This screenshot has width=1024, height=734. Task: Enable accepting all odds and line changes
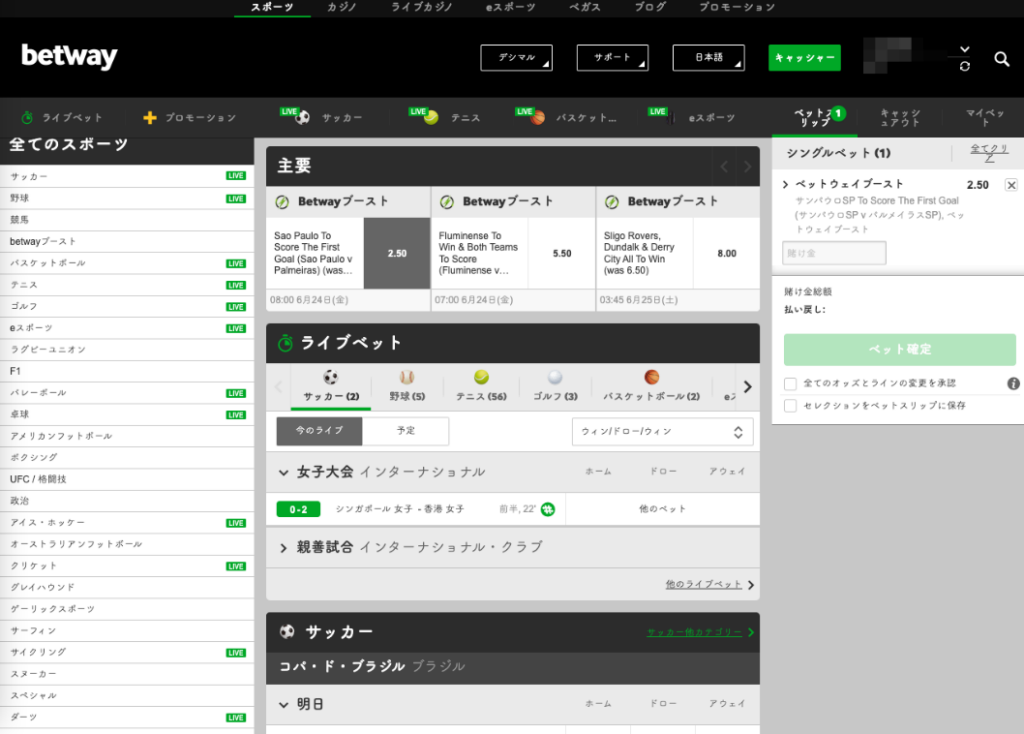(790, 383)
